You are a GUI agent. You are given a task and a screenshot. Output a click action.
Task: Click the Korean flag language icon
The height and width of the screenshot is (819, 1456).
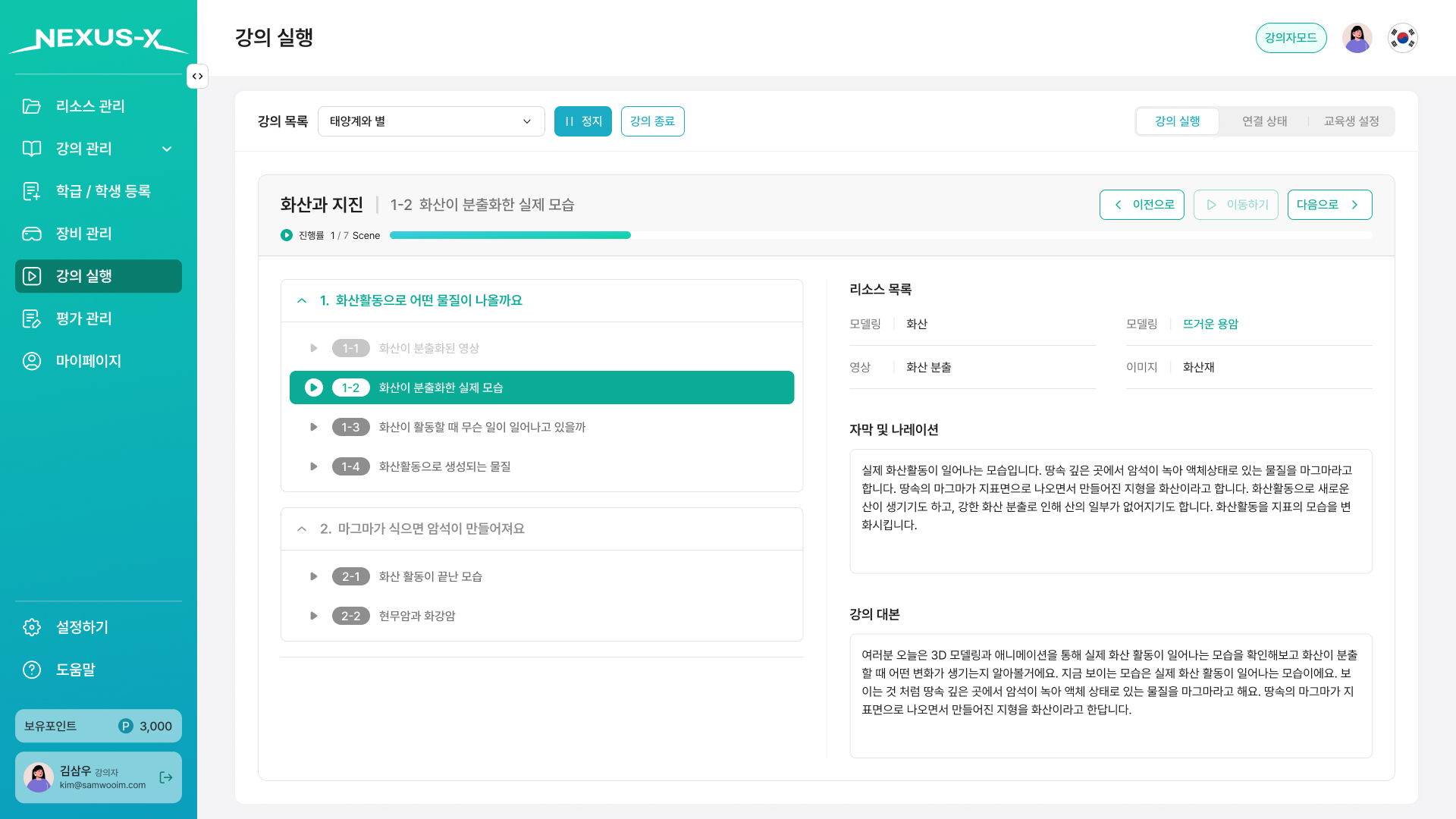(x=1402, y=37)
